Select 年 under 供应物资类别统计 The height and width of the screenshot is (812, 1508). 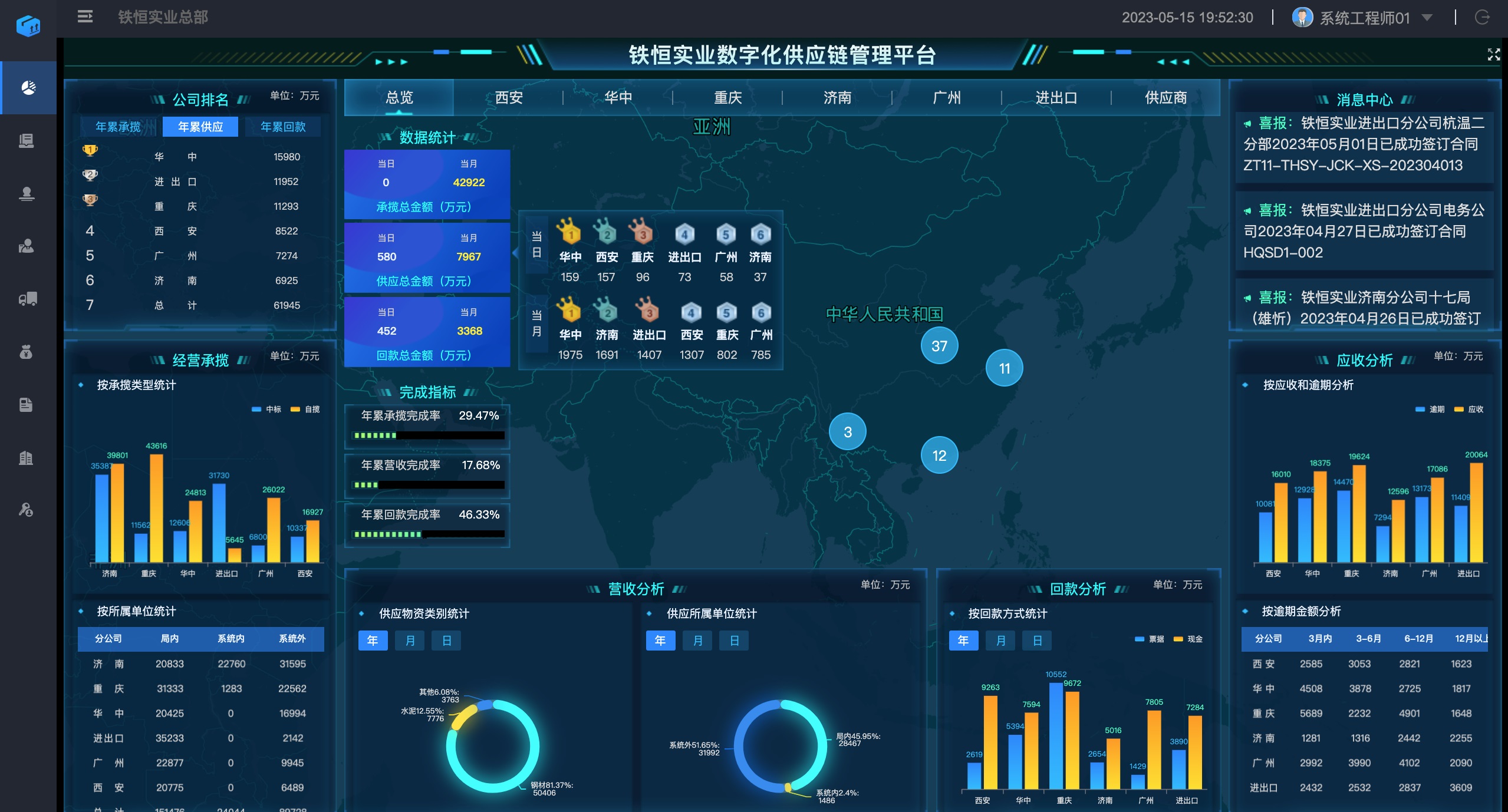(x=373, y=641)
